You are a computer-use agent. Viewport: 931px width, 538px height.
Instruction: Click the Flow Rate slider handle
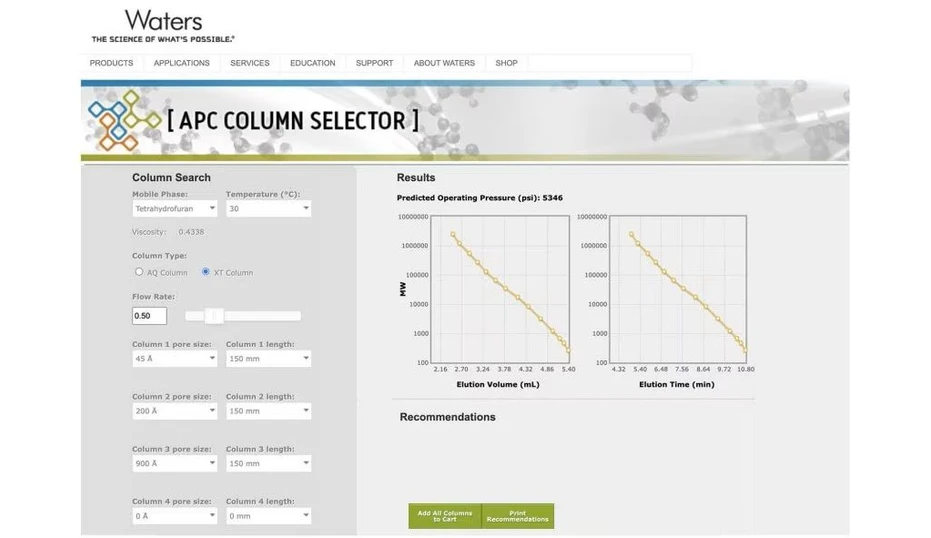tap(214, 316)
